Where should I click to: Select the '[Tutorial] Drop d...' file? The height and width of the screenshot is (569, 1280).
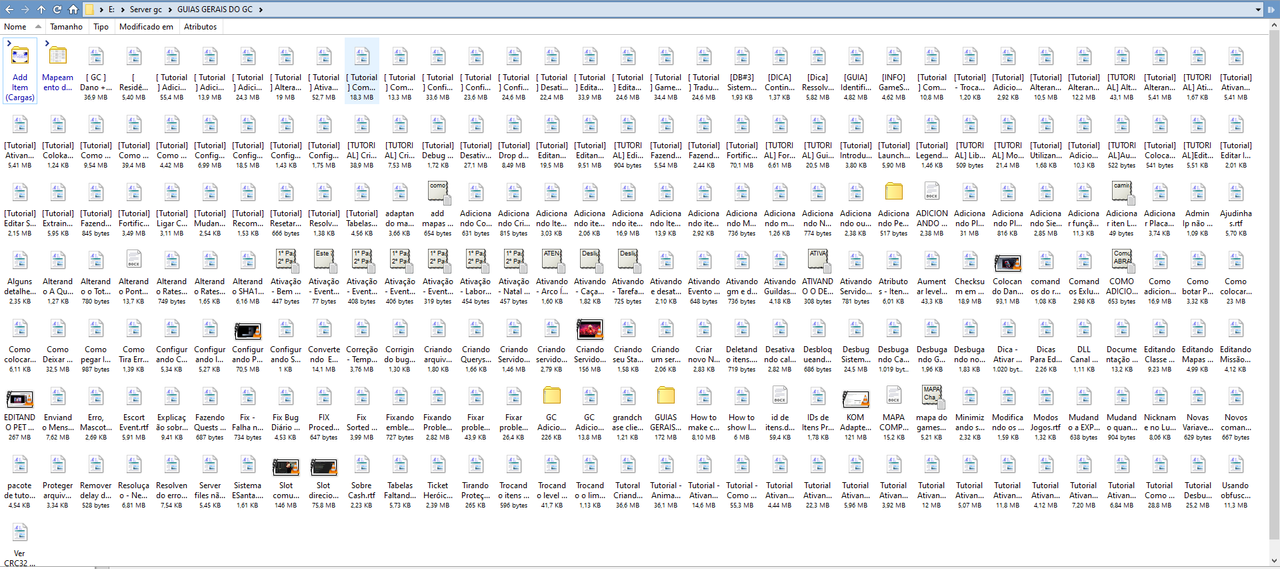tap(514, 138)
